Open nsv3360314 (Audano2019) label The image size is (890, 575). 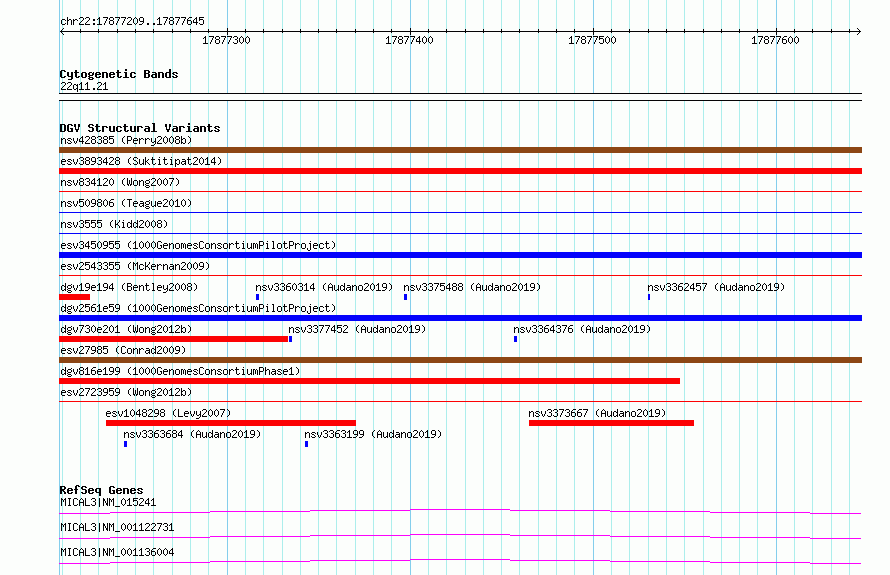324,287
